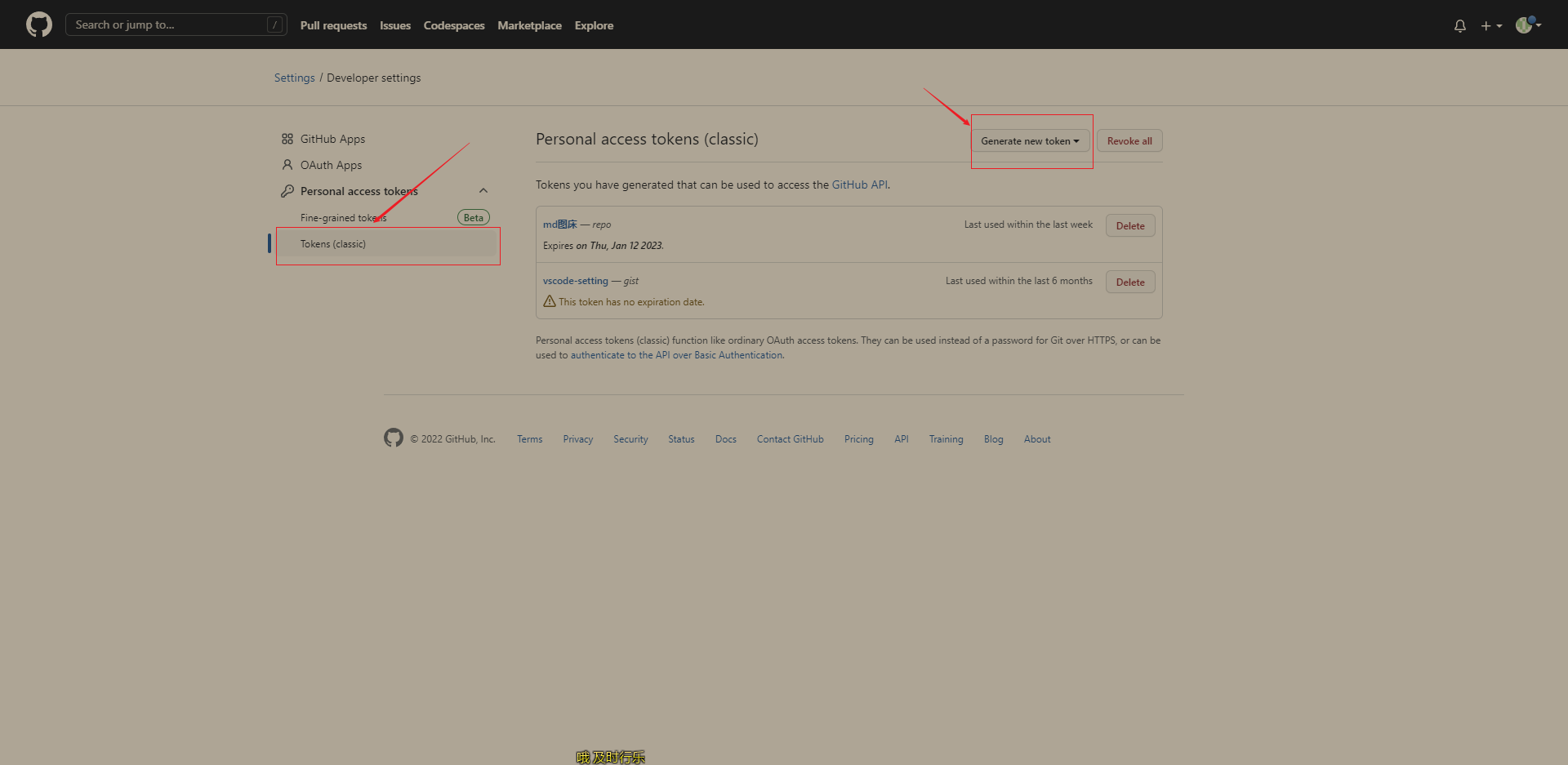Click the footer GitHub logo
Screen dimensions: 1568x765
394,438
